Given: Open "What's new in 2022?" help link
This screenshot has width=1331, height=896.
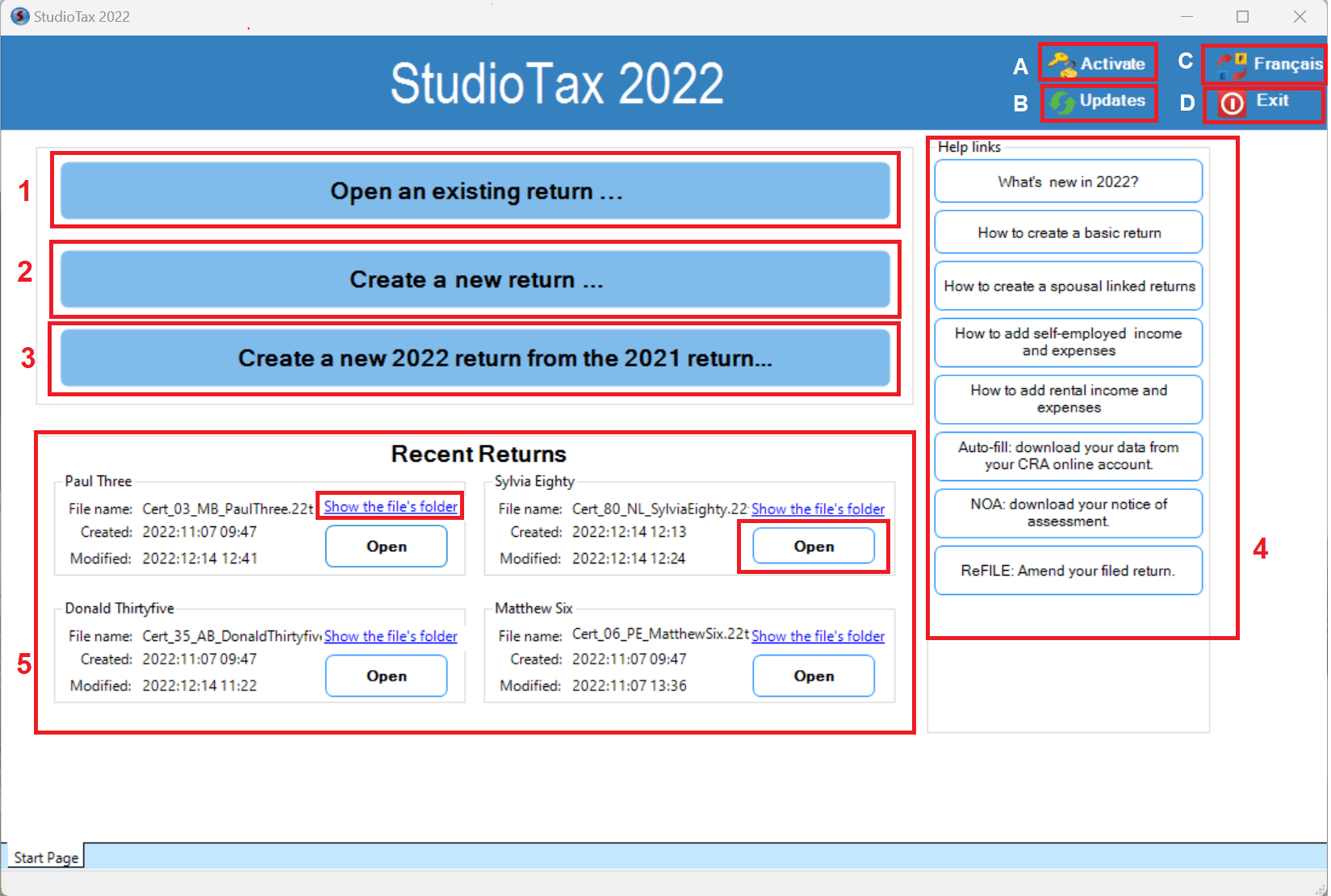Looking at the screenshot, I should coord(1068,182).
